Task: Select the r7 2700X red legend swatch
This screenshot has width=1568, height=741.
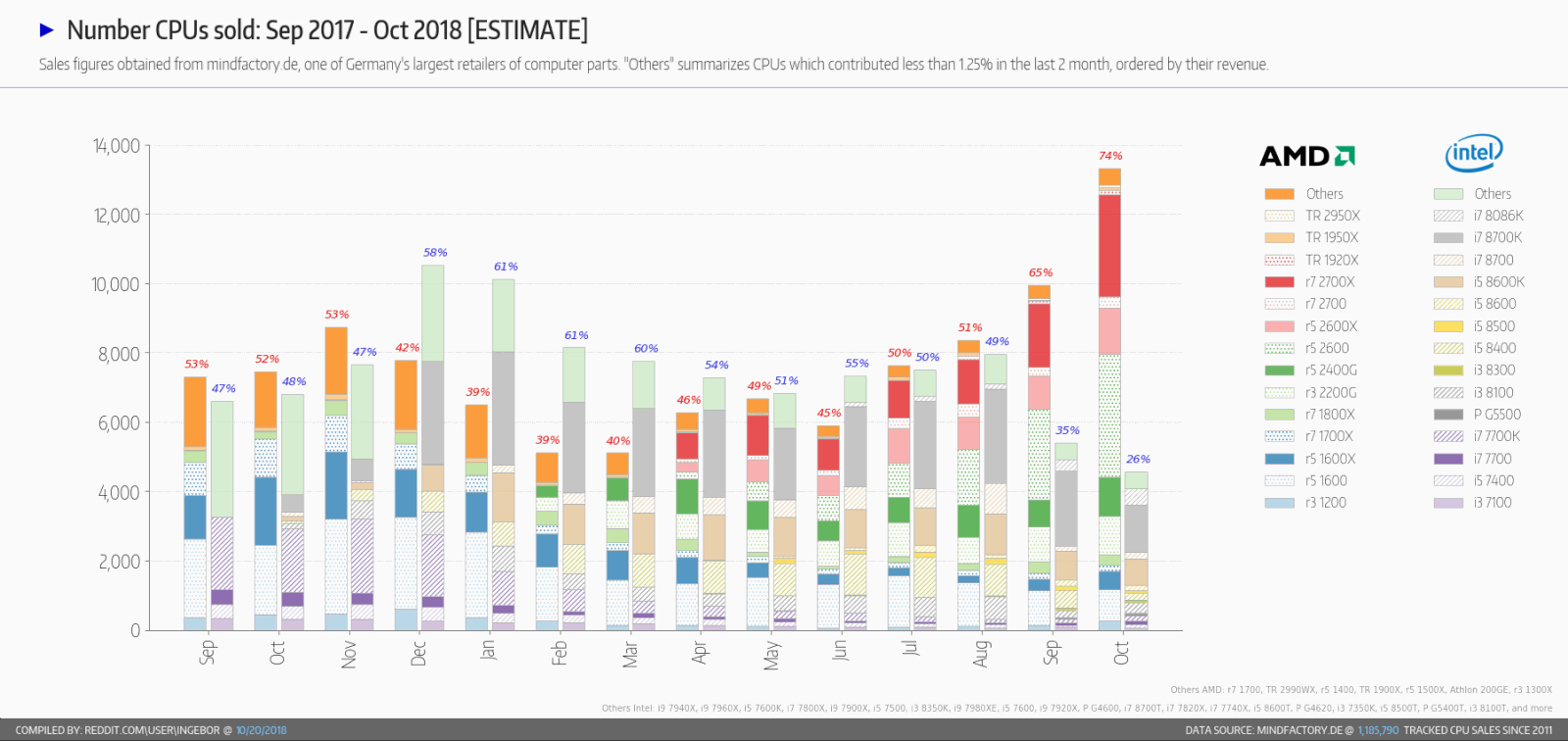Action: coord(1279,282)
